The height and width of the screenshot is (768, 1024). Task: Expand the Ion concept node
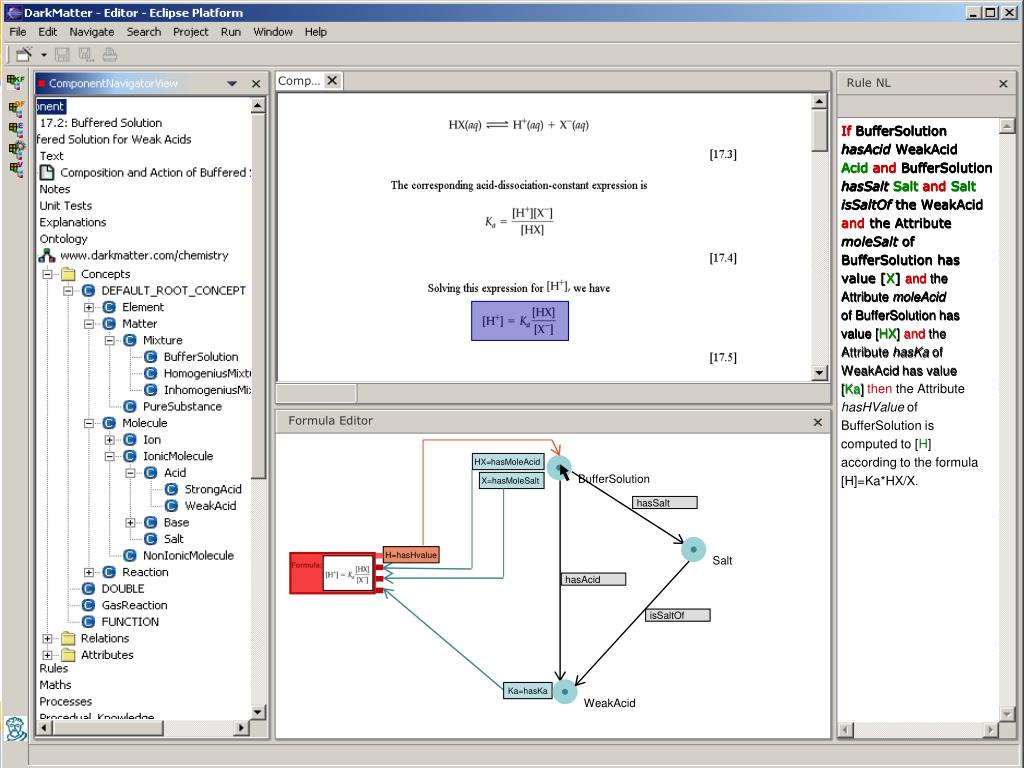pos(110,440)
